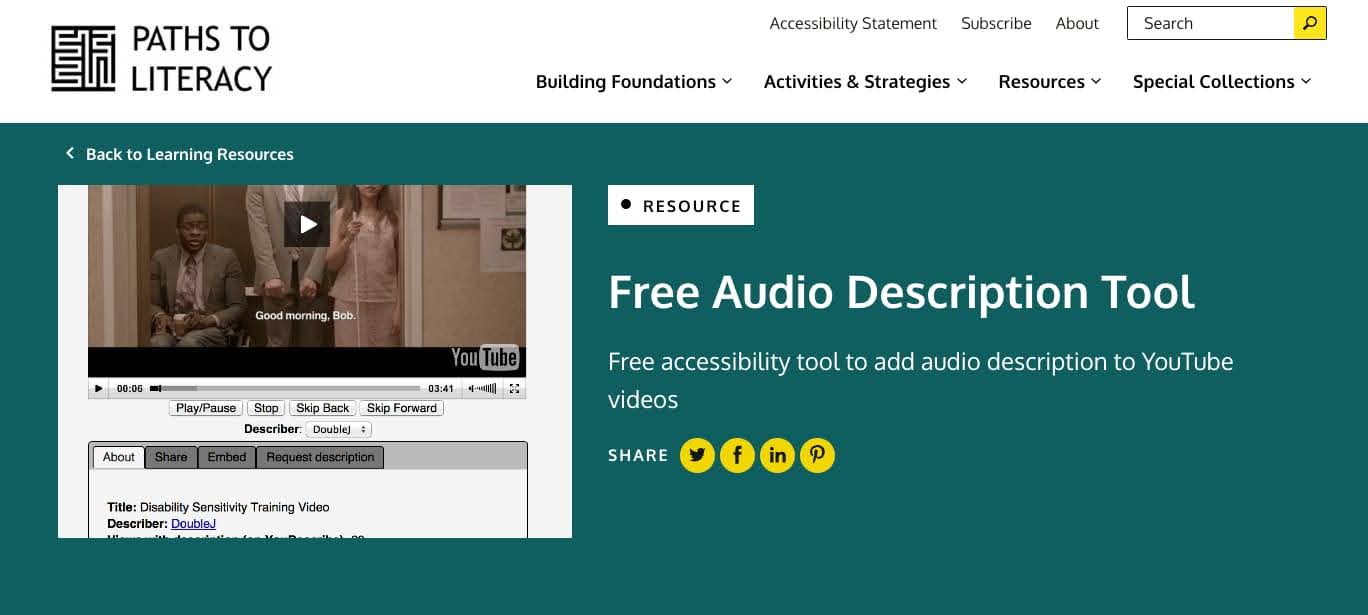The width and height of the screenshot is (1368, 615).
Task: Click the 03:41 duration text
Action: (441, 388)
